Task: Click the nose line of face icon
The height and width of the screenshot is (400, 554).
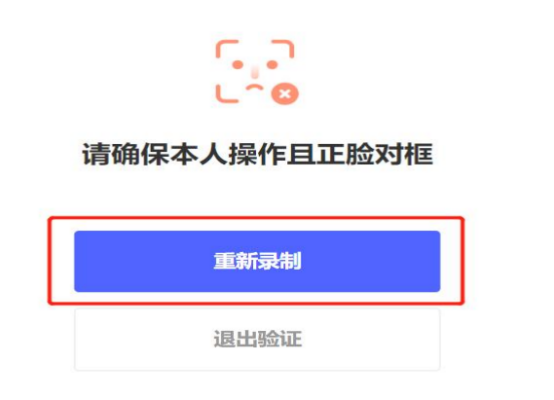Action: pyautogui.click(x=255, y=72)
